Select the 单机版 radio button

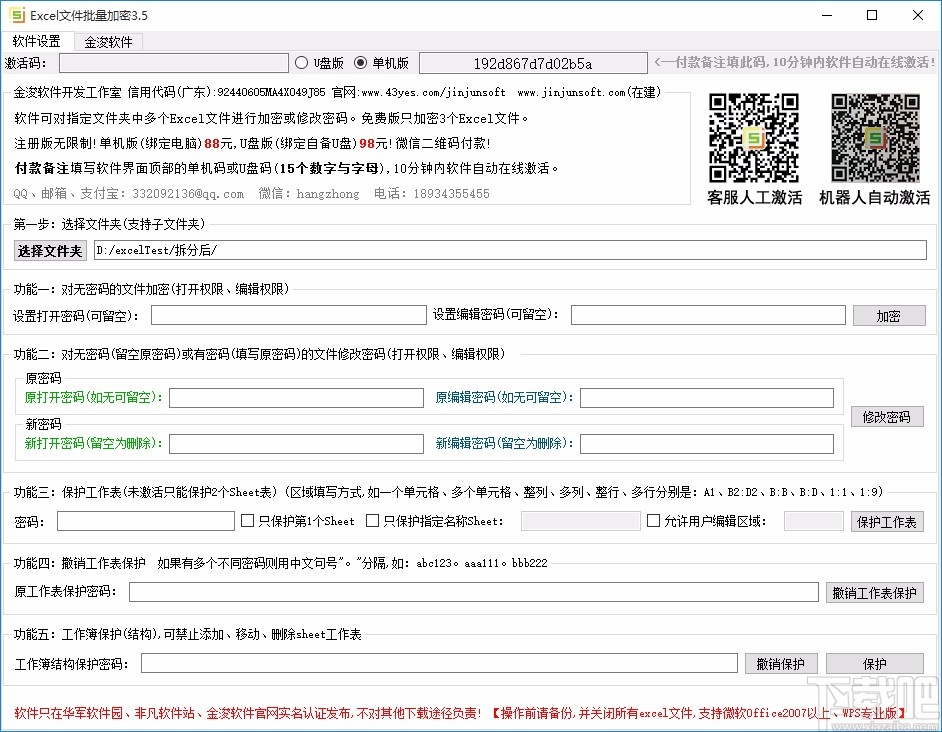(360, 62)
